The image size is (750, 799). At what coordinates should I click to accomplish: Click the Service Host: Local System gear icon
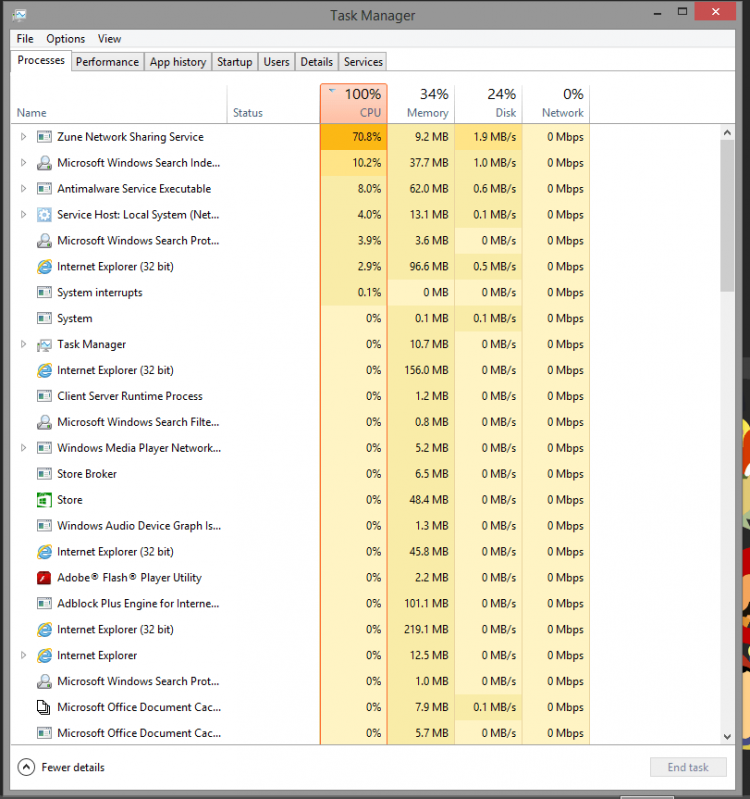tap(44, 215)
